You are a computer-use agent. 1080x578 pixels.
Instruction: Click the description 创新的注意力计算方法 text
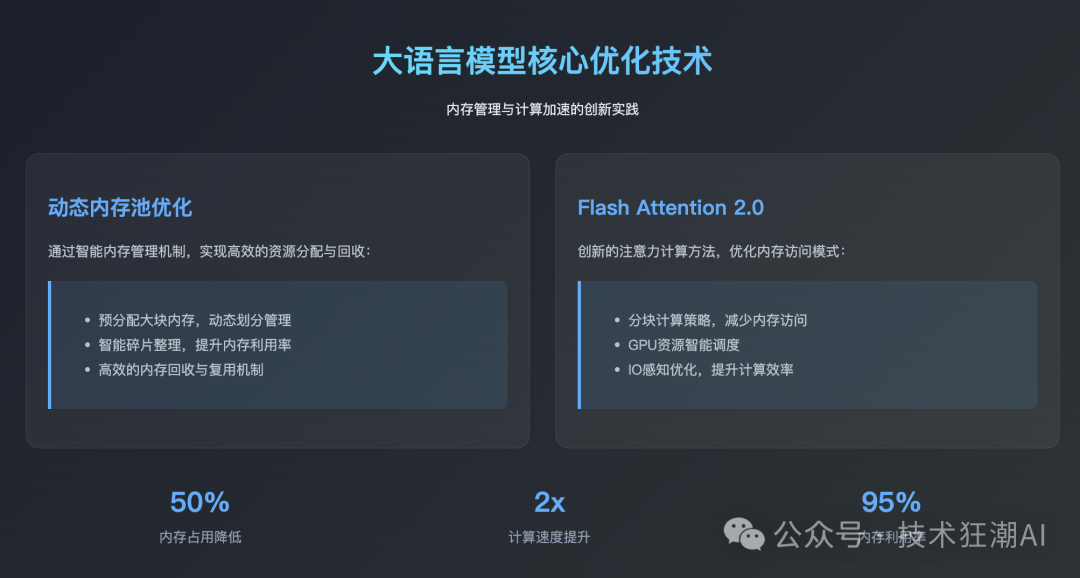click(x=711, y=250)
